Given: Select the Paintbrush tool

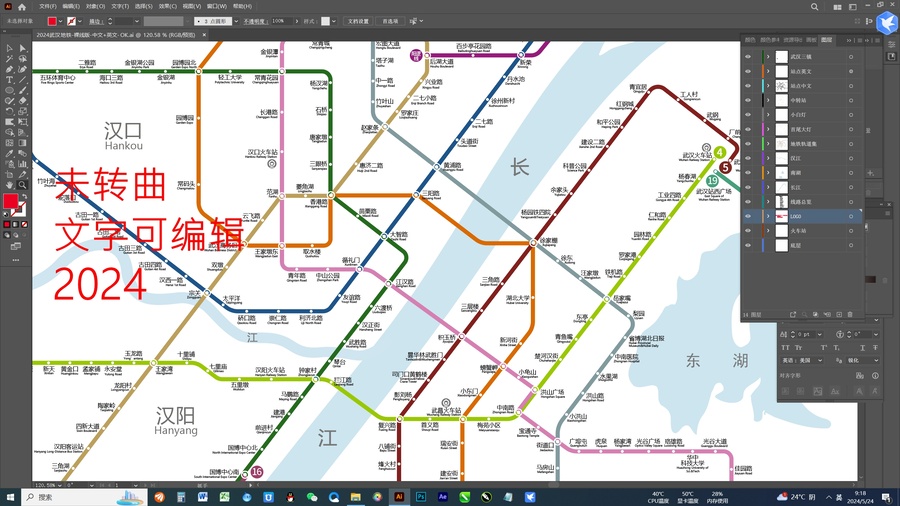Looking at the screenshot, I should 22,90.
